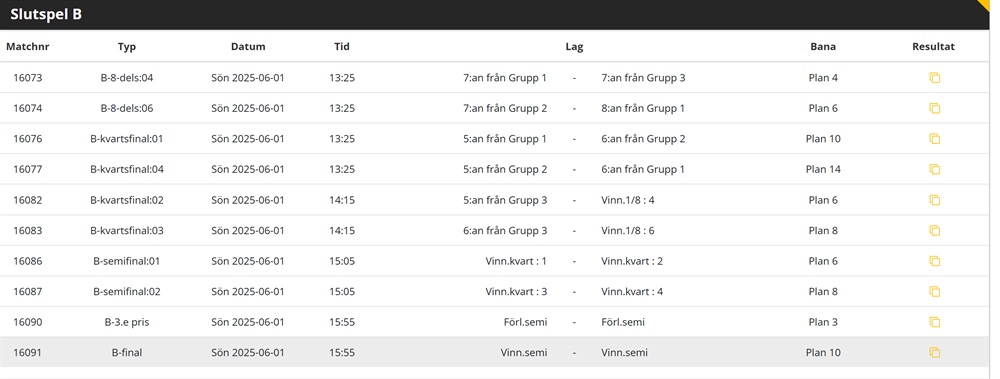
Task: Open result icon for the B-final row
Action: point(934,352)
